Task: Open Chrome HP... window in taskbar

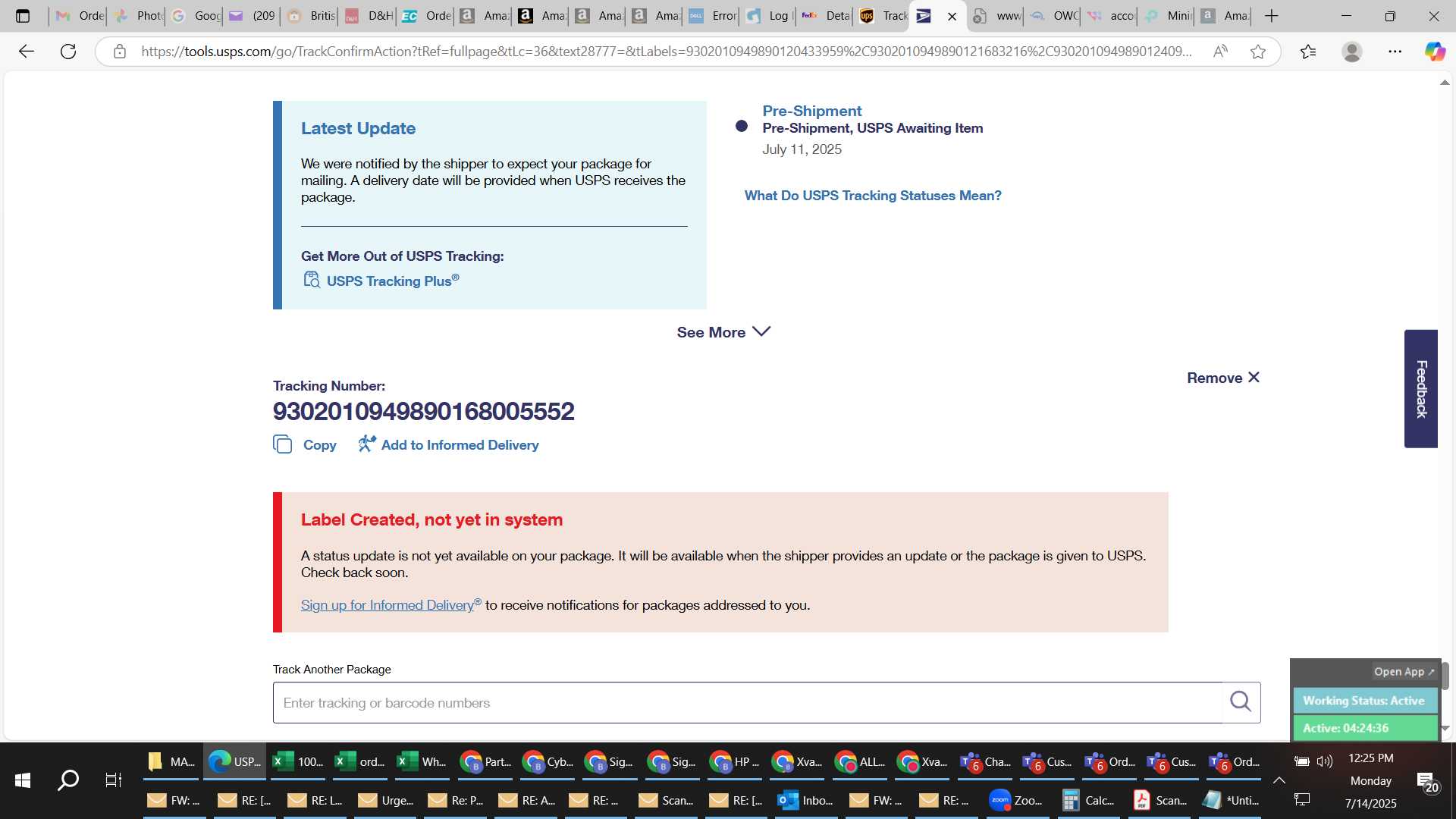Action: point(735,762)
